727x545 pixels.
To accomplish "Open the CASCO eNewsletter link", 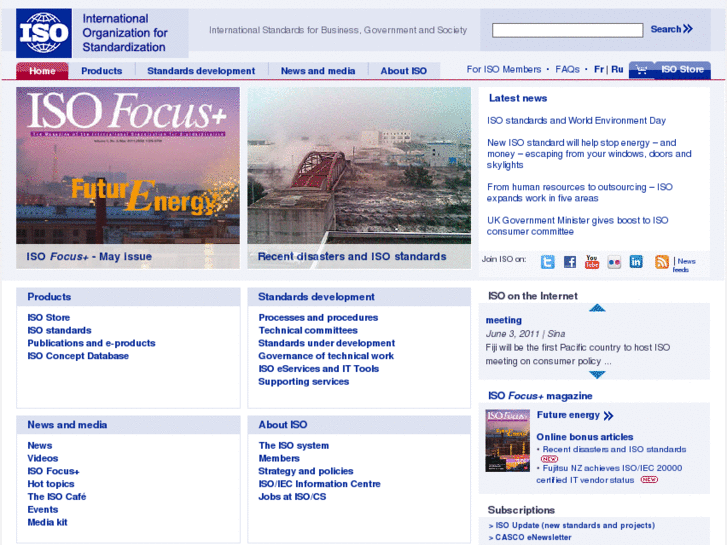I will click(533, 537).
